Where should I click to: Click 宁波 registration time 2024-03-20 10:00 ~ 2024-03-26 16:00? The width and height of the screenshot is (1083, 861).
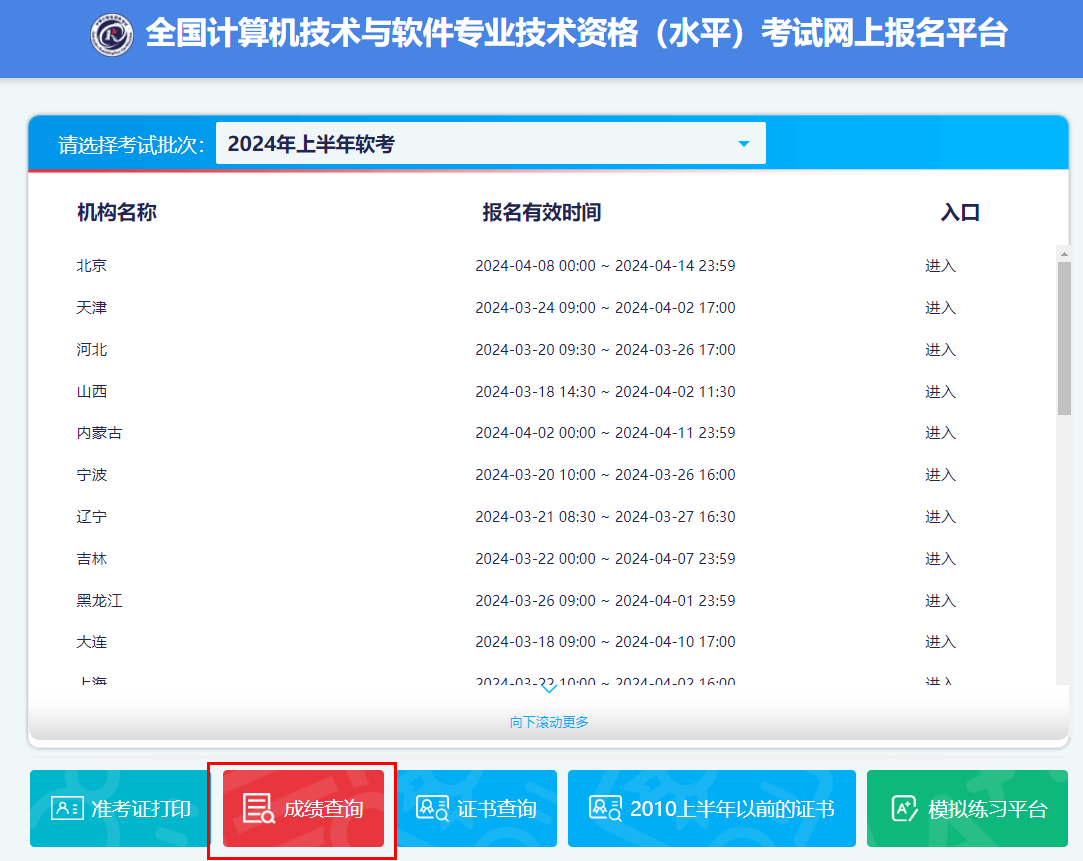605,475
